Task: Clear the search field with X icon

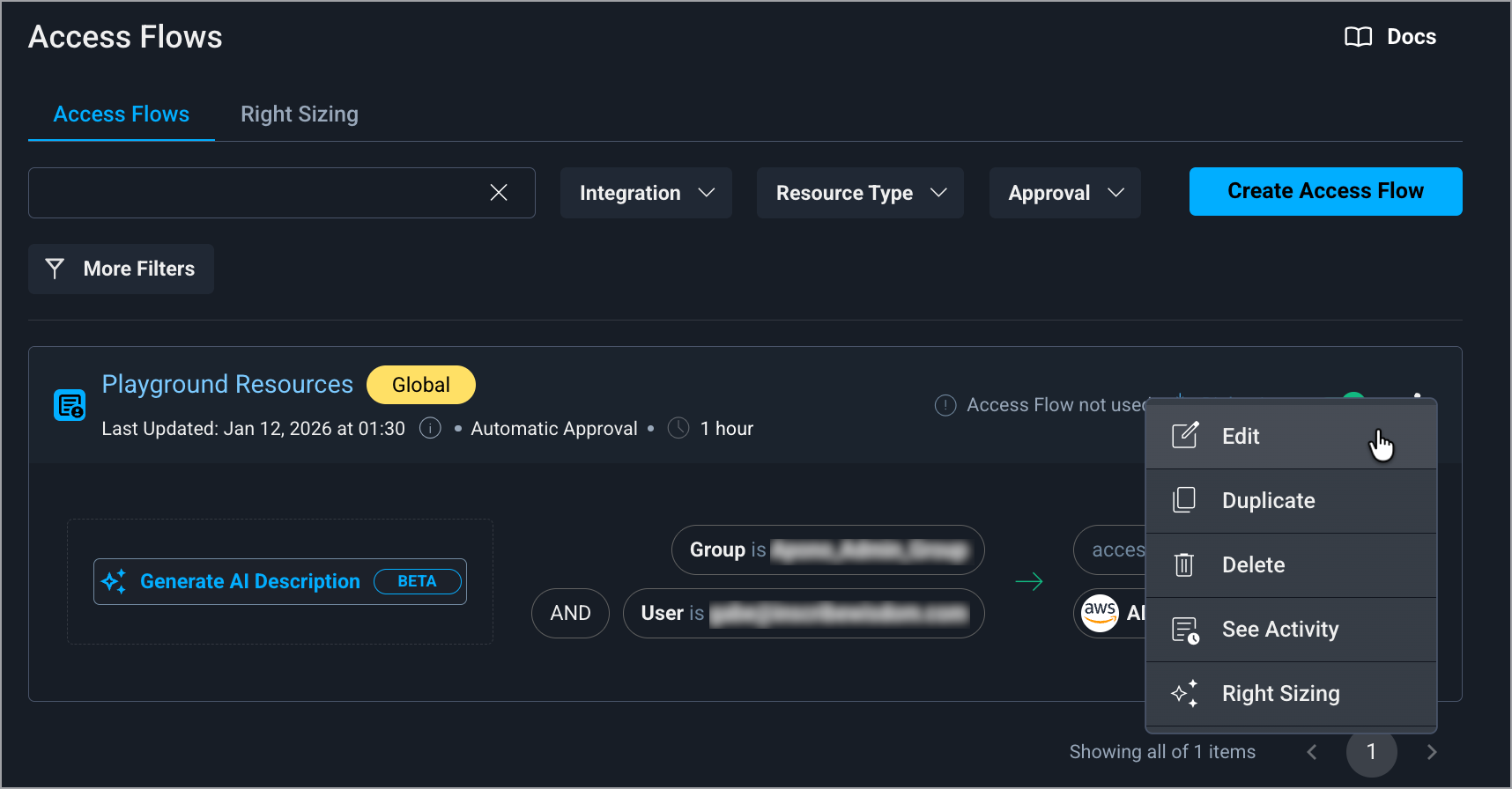Action: pyautogui.click(x=499, y=193)
